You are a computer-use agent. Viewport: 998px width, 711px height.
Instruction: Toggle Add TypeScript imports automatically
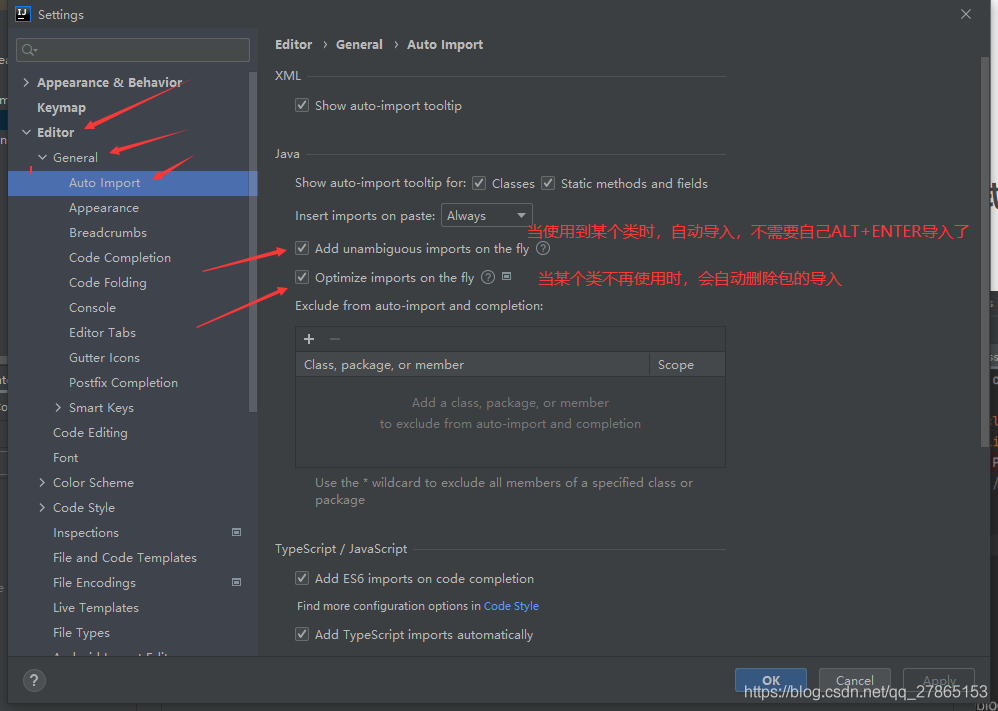point(302,634)
